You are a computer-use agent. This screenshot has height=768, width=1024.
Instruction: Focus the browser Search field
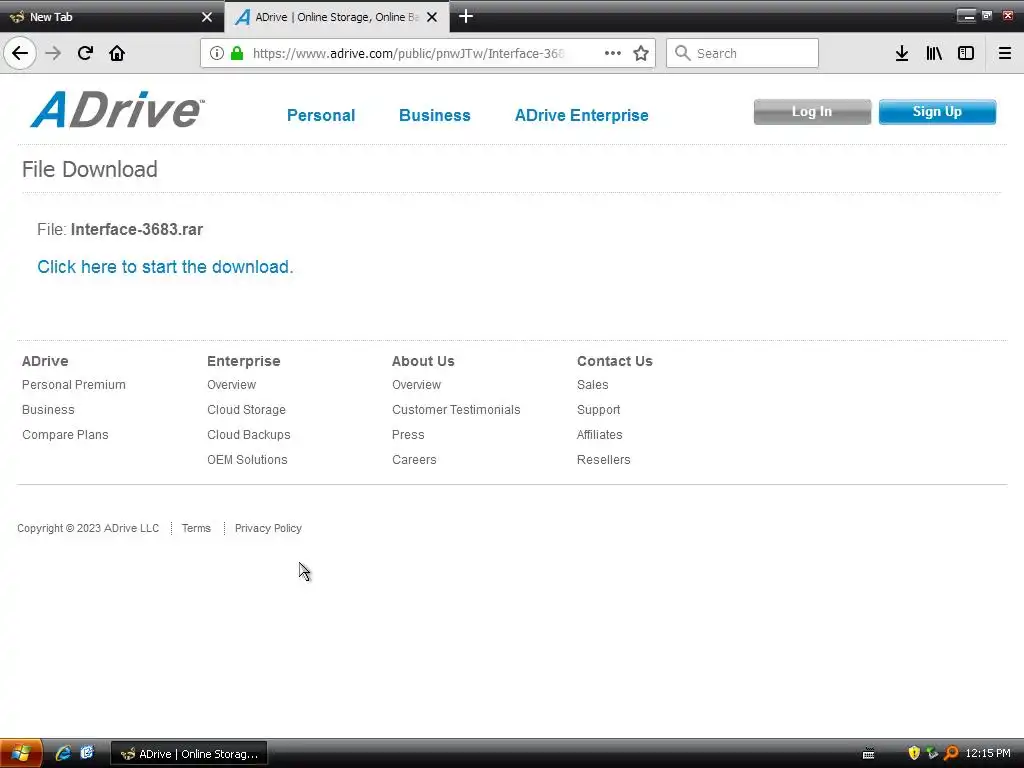coord(742,53)
